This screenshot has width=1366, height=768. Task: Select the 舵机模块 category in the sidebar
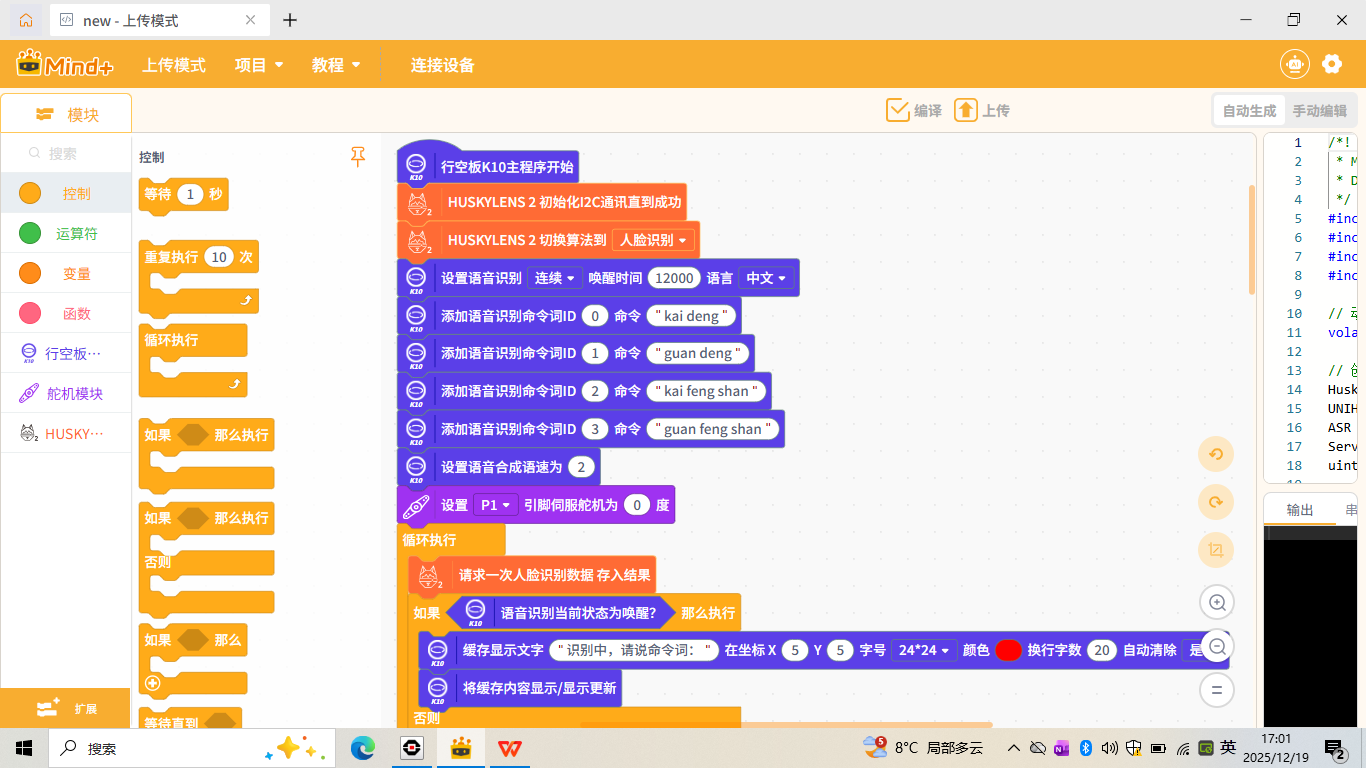coord(66,392)
